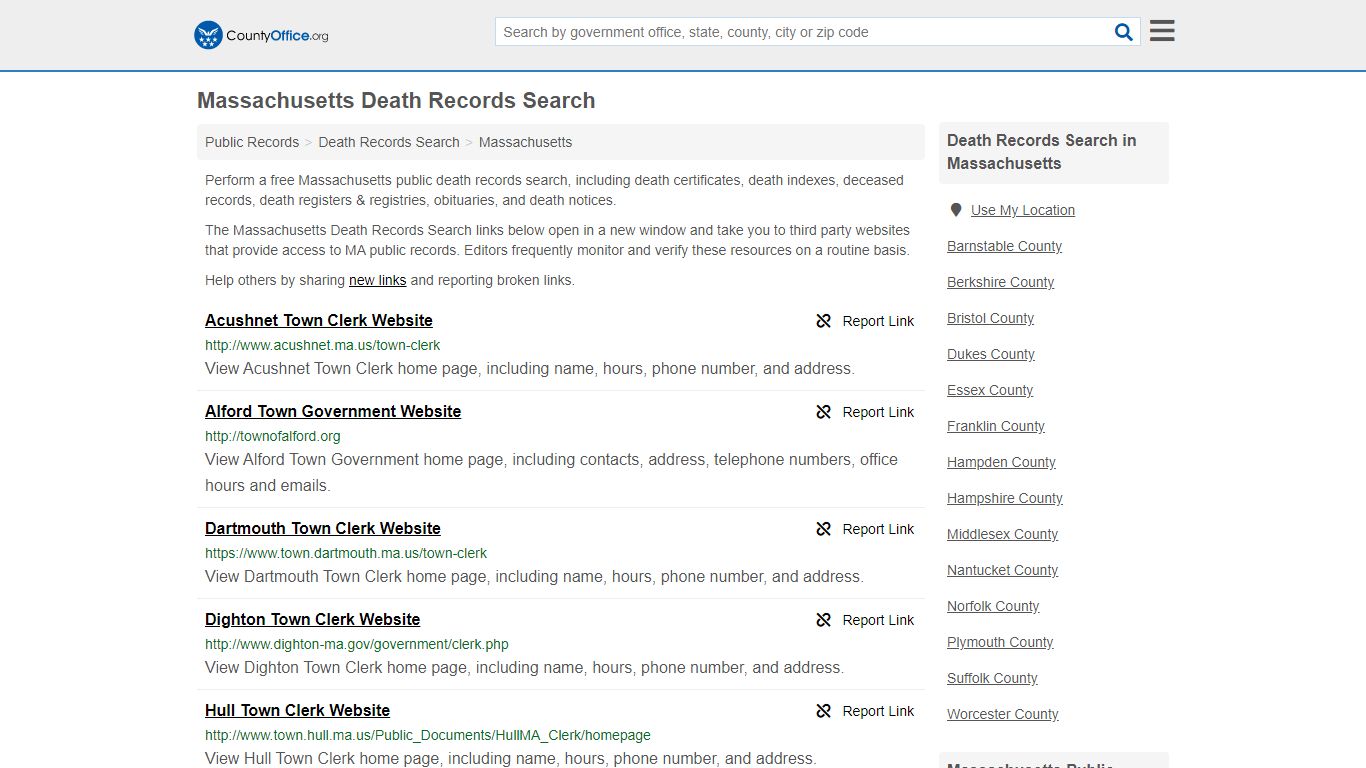Image resolution: width=1366 pixels, height=768 pixels.
Task: Visit town.hull.ma.us HullMA_Clerk URL
Action: [428, 735]
